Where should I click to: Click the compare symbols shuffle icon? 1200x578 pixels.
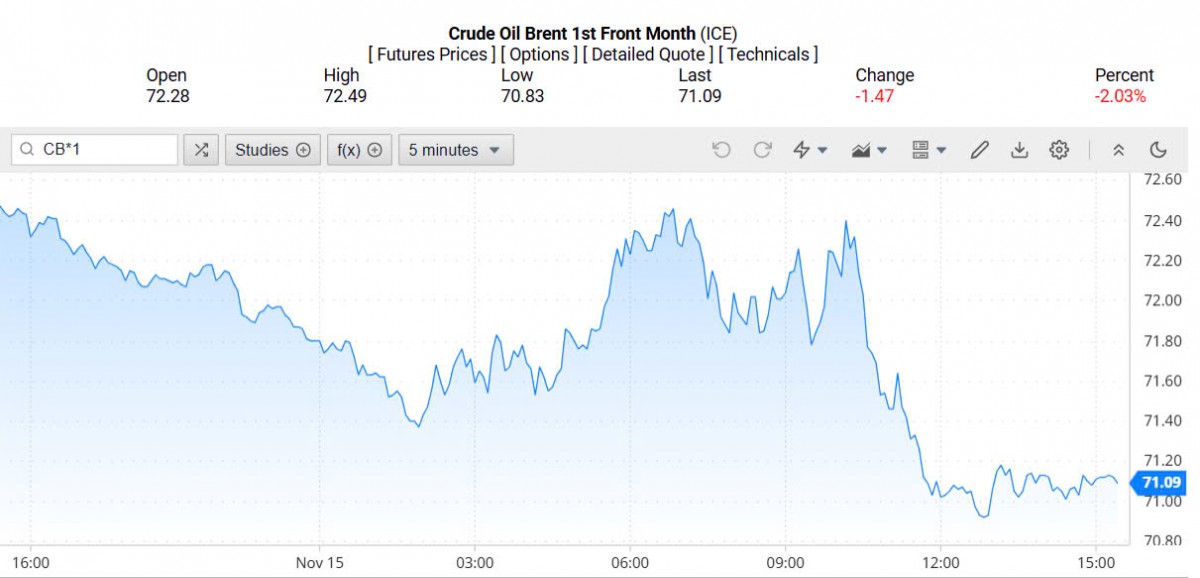tap(201, 150)
